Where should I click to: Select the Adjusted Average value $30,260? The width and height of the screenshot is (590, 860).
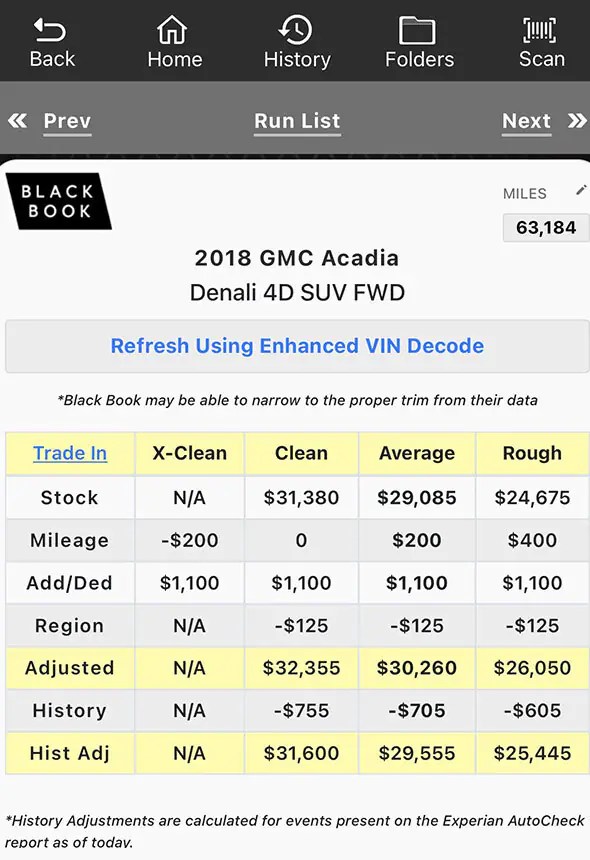[416, 668]
